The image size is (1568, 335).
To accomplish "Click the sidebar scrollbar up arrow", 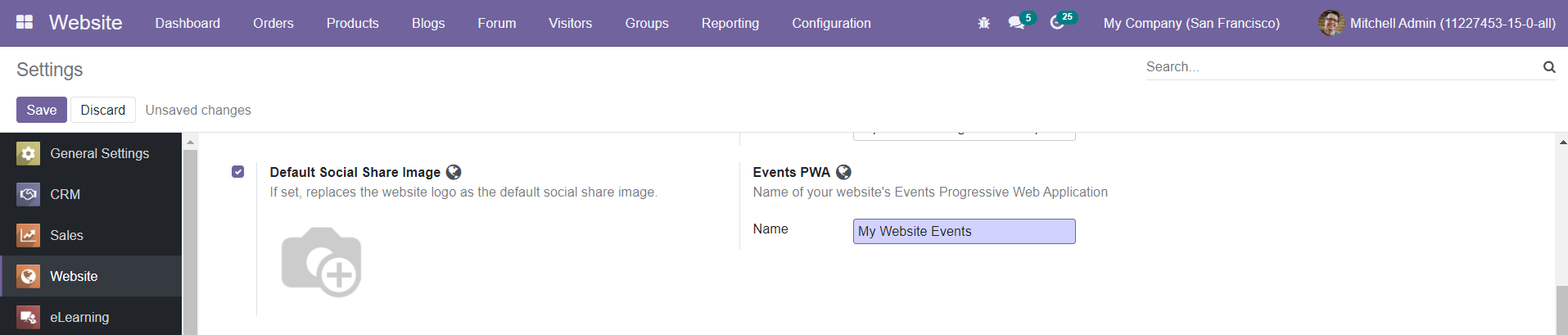I will pyautogui.click(x=190, y=143).
